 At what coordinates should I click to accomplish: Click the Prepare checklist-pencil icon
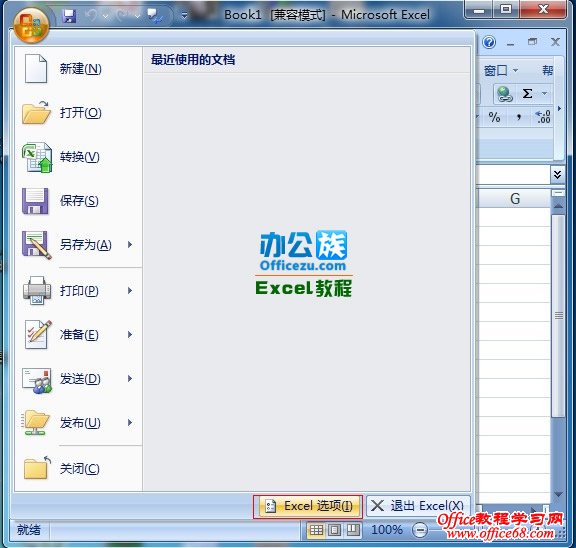point(37,334)
